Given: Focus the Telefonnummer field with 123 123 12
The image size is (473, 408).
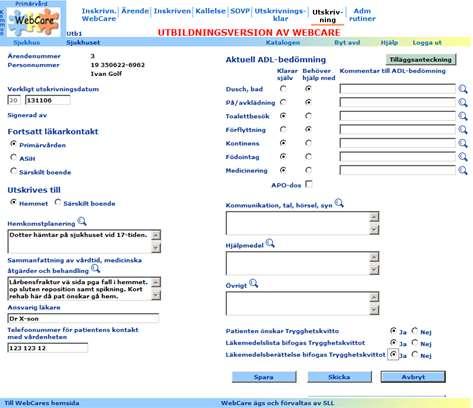Looking at the screenshot, I should pos(48,348).
